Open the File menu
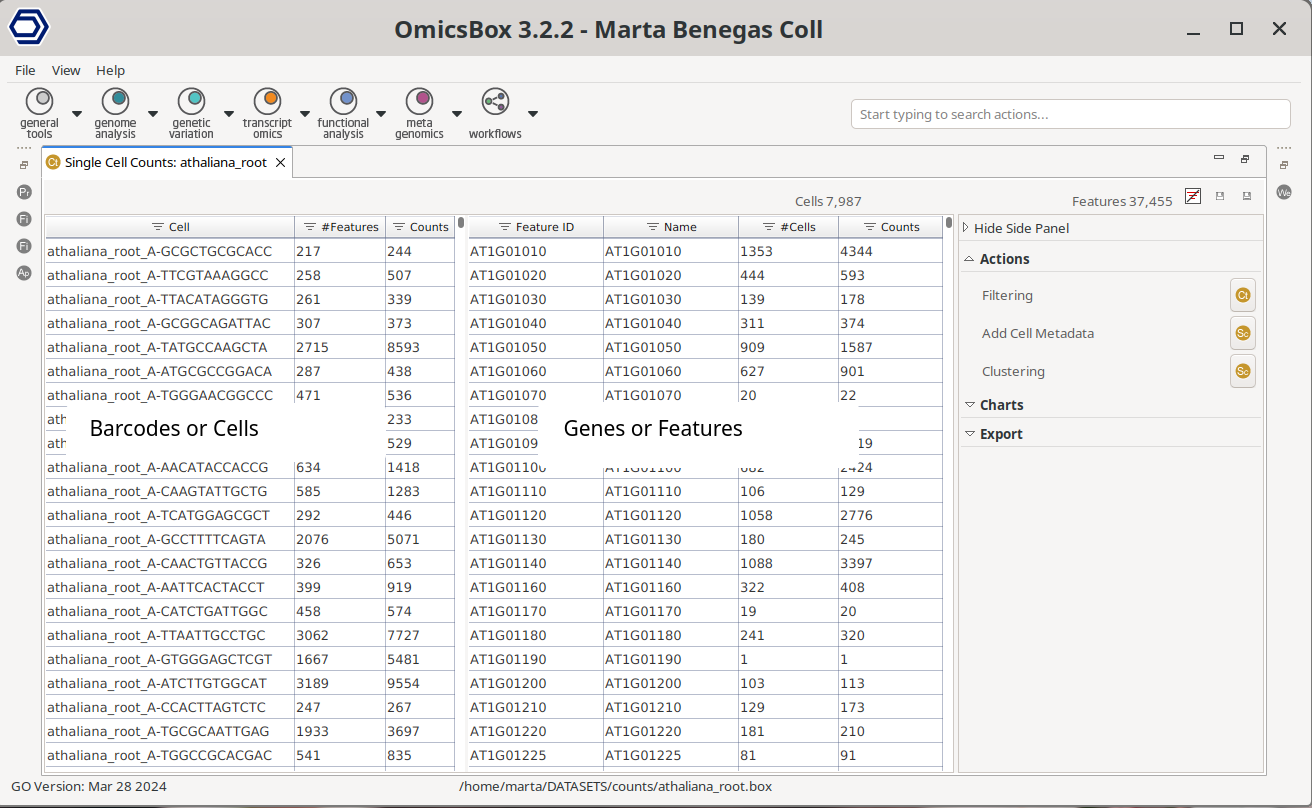 click(25, 70)
